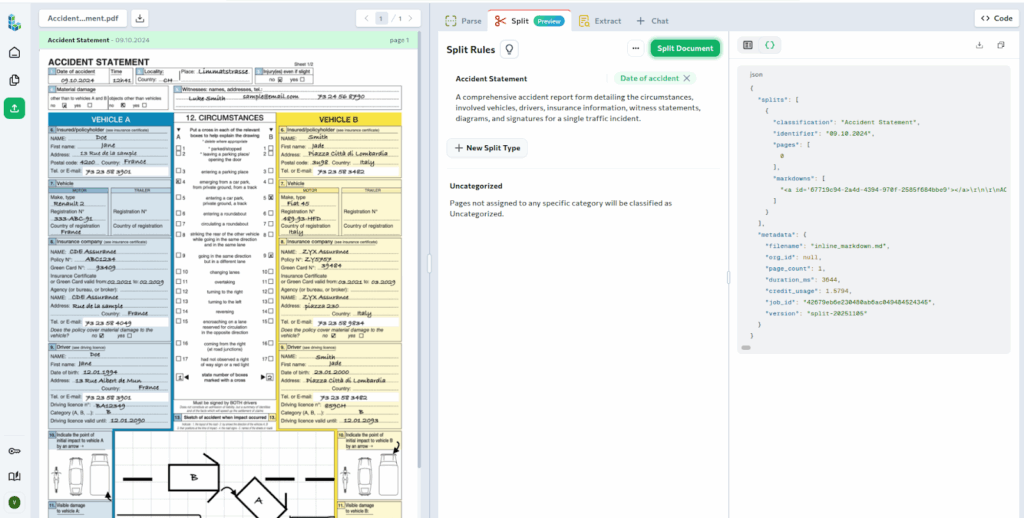The image size is (1024, 518).
Task: Download the Accident Statement PDF file
Action: click(x=139, y=18)
